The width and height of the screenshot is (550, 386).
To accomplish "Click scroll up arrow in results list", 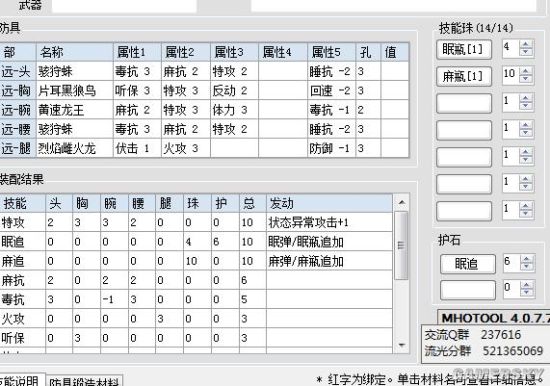I will (x=402, y=202).
